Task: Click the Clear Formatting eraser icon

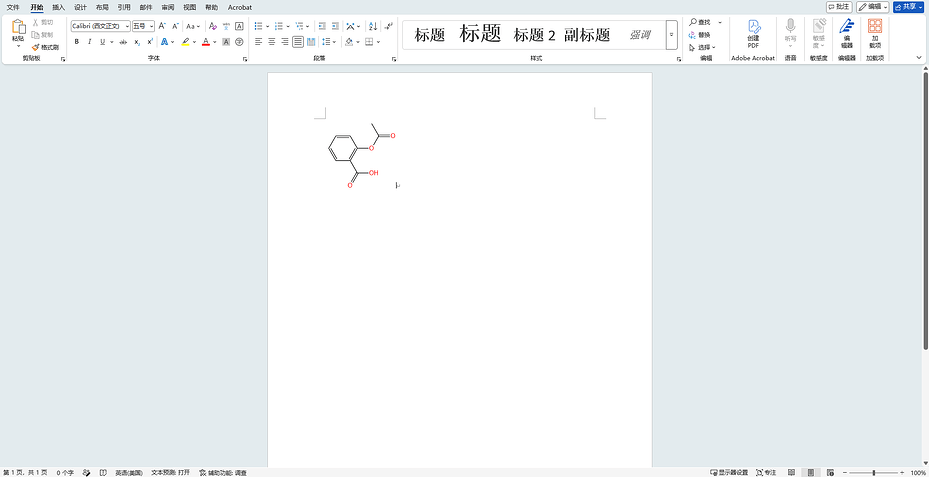Action: click(x=213, y=26)
